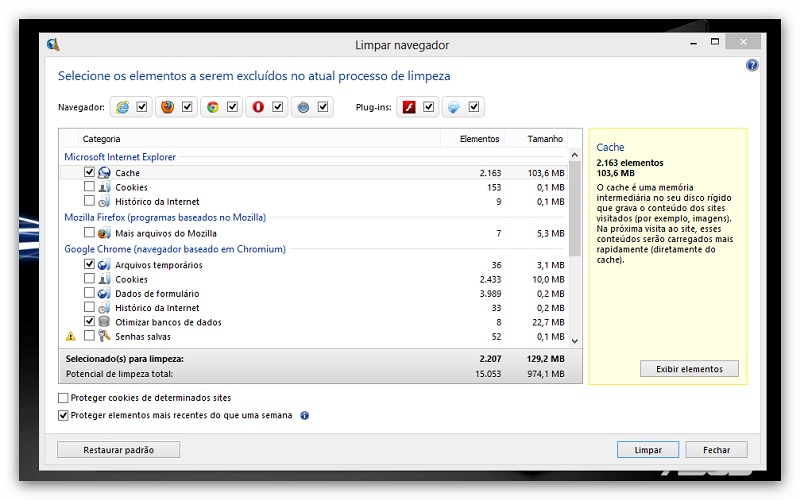Screen dimensions: 800x500
Task: Enable "Proteger cookies de determinados sites"
Action: [x=64, y=398]
